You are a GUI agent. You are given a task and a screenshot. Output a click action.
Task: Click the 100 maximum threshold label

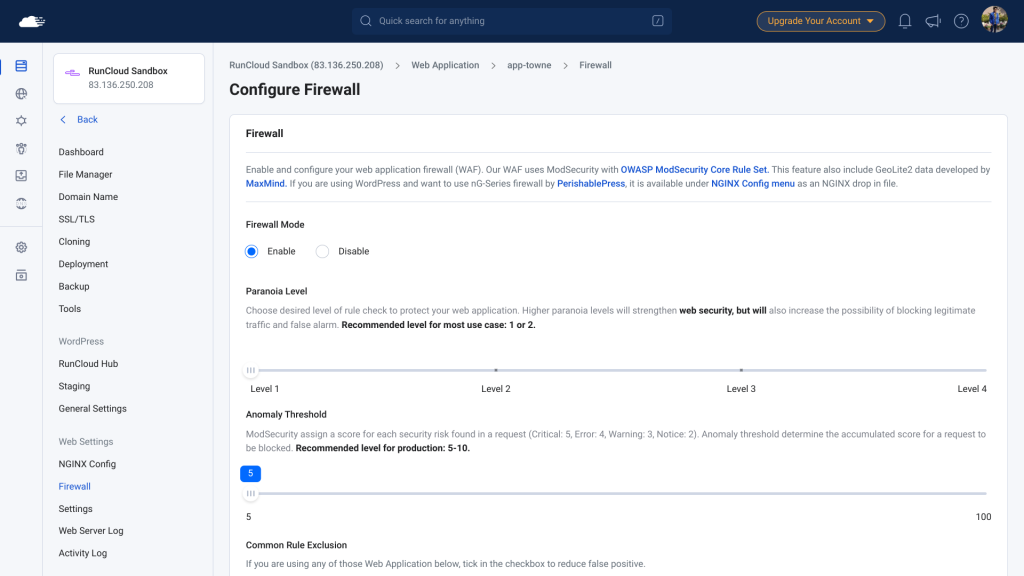pyautogui.click(x=984, y=517)
